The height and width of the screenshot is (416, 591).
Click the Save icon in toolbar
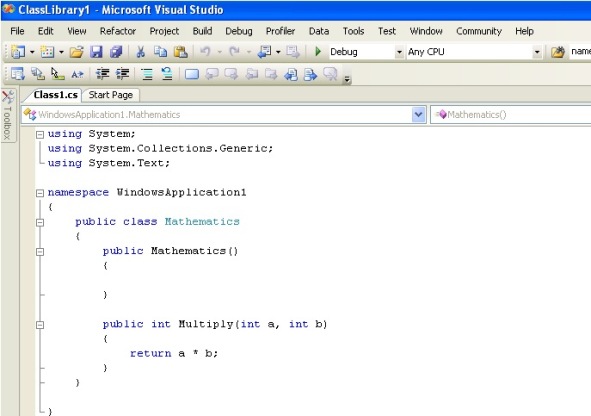click(96, 52)
